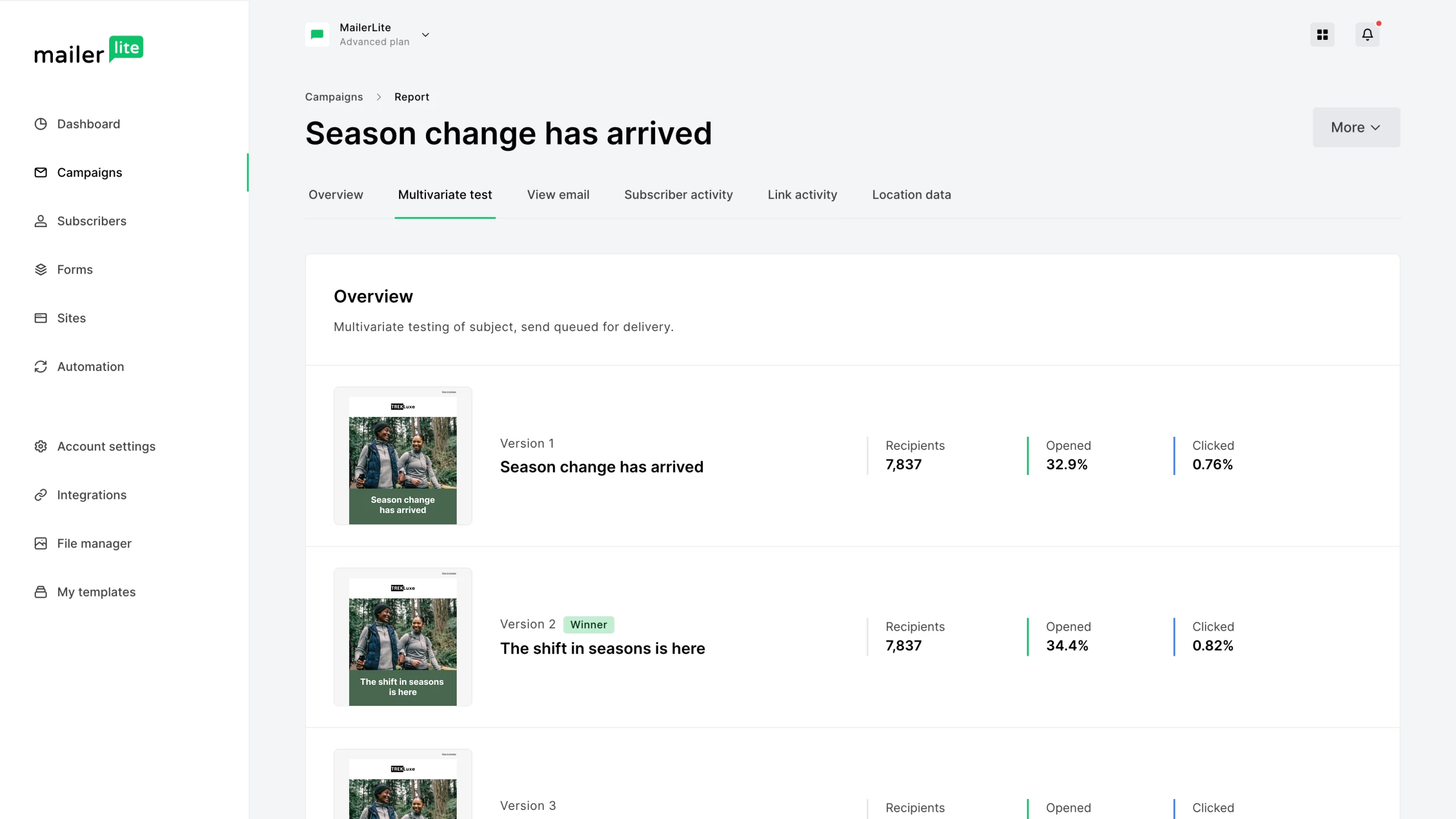1456x819 pixels.
Task: Open the File manager
Action: tap(94, 544)
